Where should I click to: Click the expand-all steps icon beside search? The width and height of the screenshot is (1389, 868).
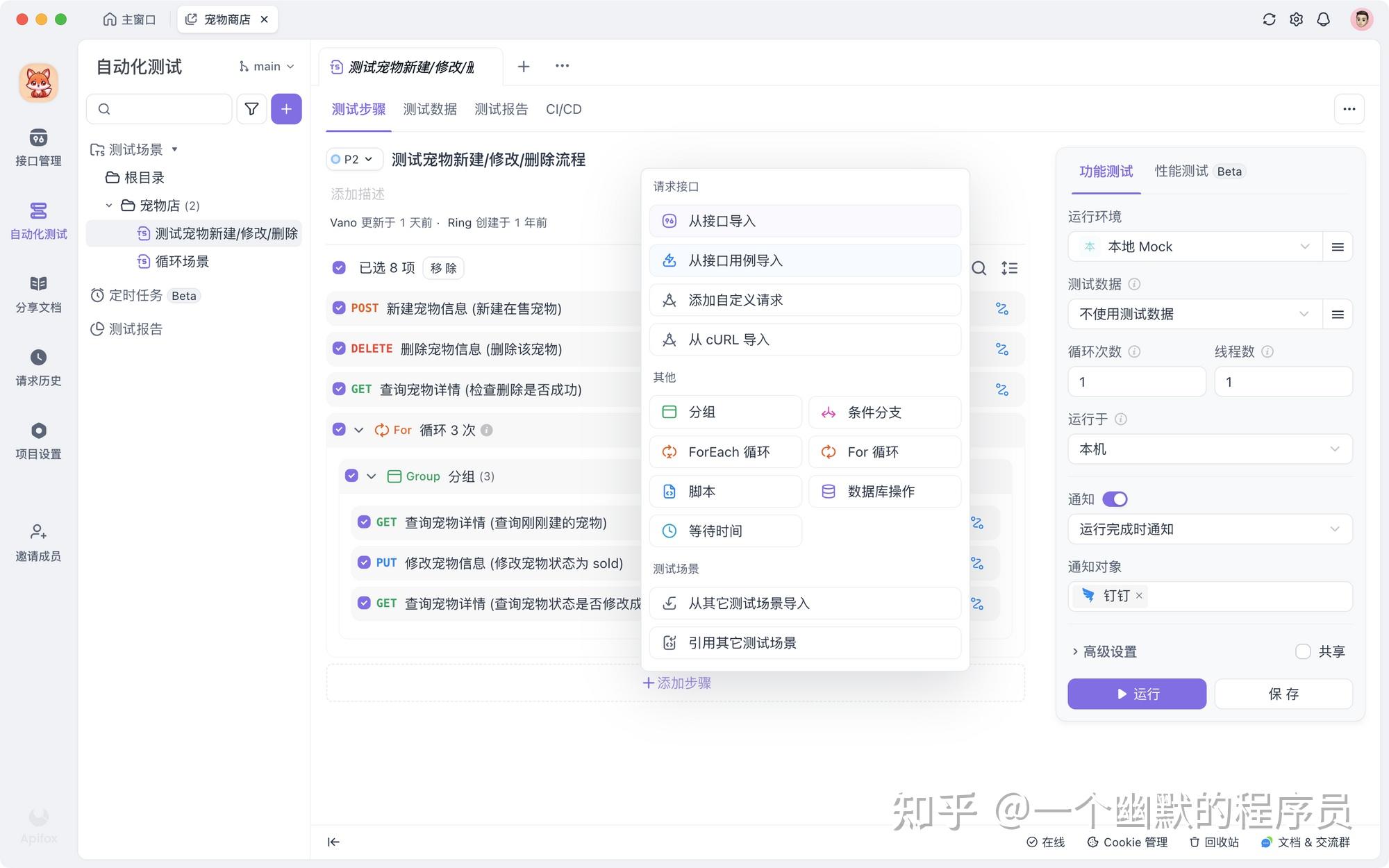[x=1009, y=268]
